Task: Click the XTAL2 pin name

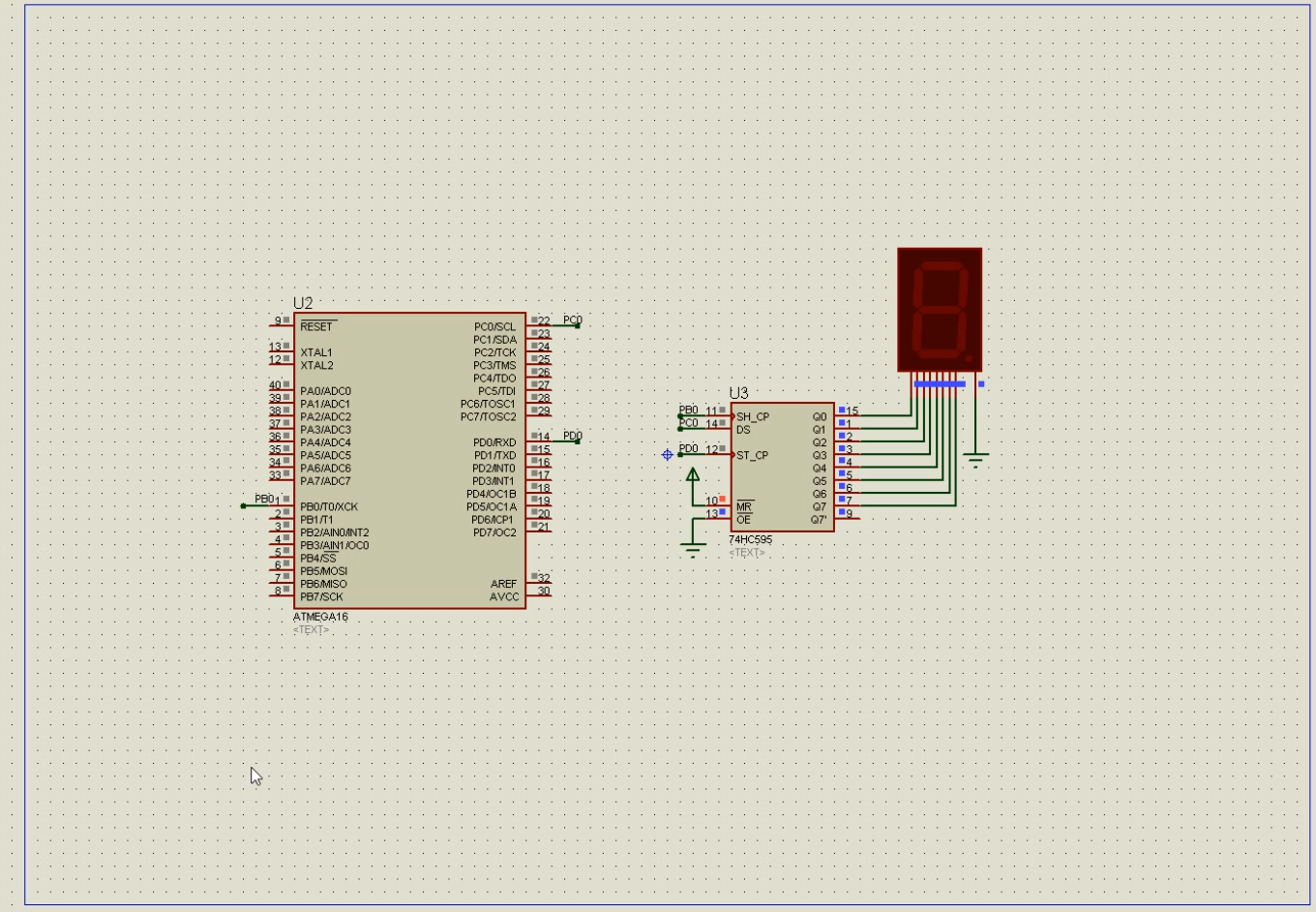Action: point(316,365)
